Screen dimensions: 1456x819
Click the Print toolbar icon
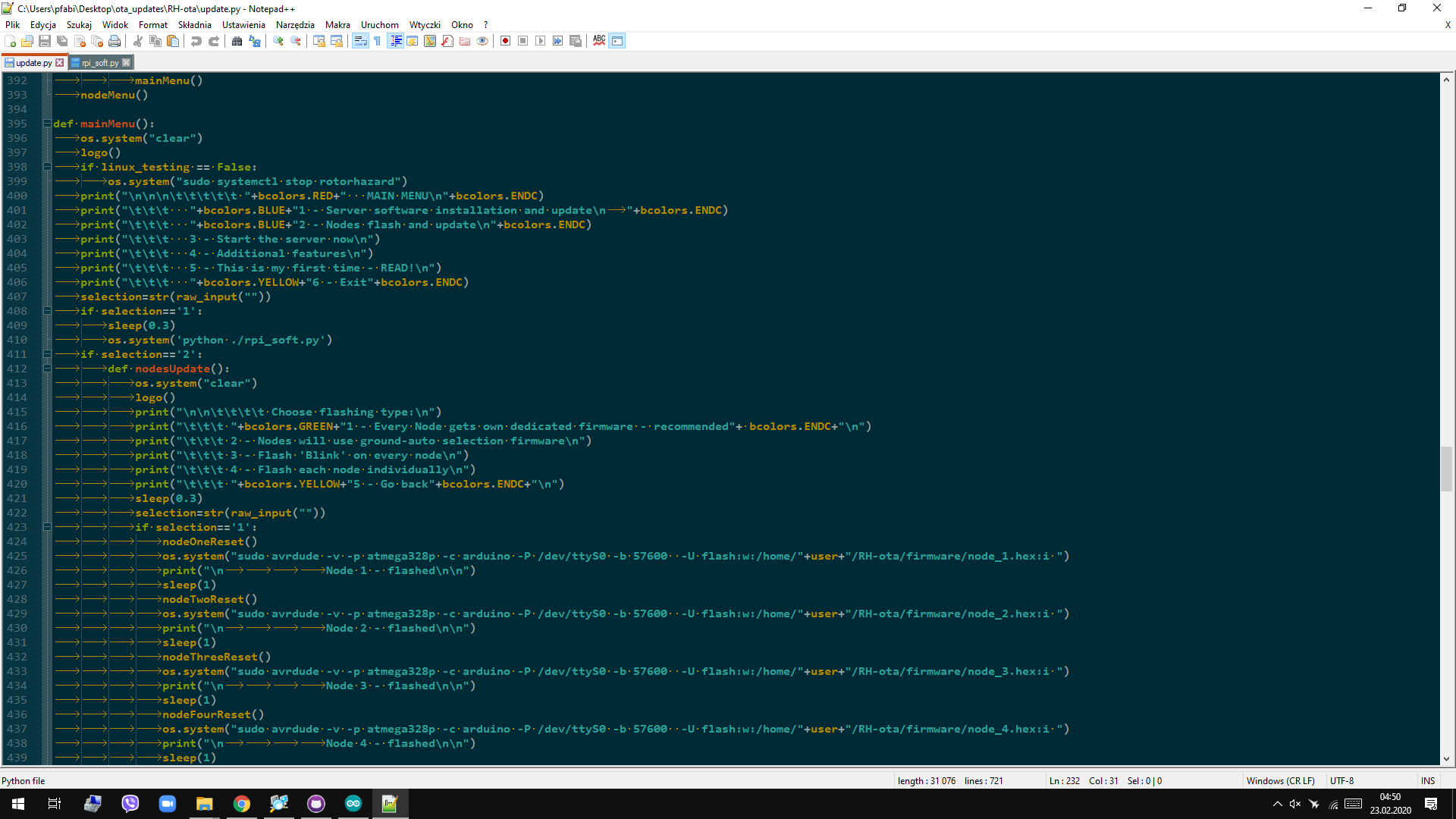[115, 41]
